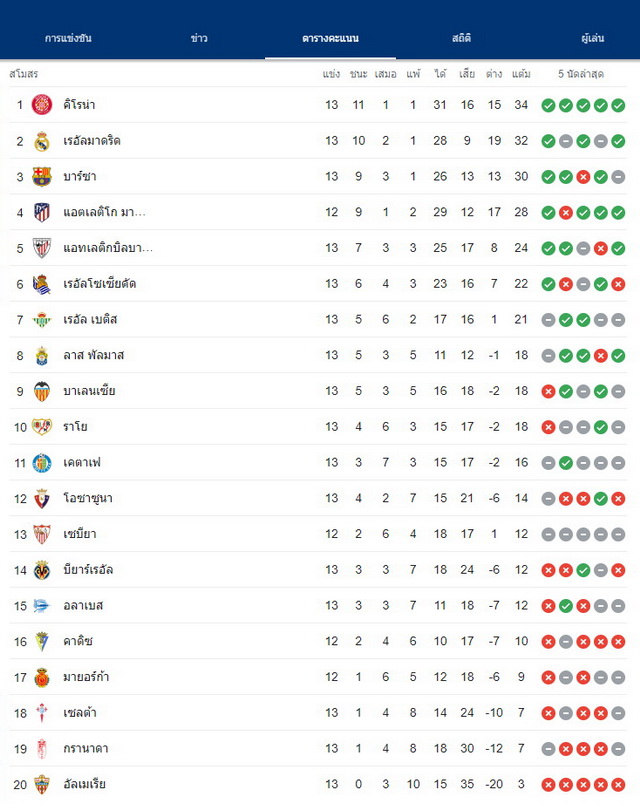This screenshot has width=640, height=804.
Task: Click the Real Sociedad crest icon
Action: coord(42,284)
